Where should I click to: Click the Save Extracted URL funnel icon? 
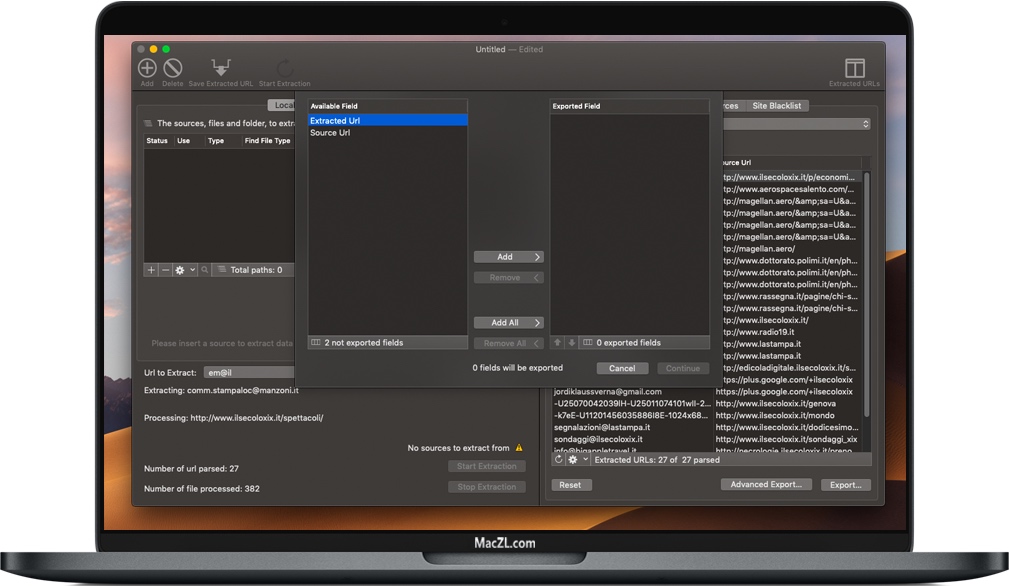220,66
